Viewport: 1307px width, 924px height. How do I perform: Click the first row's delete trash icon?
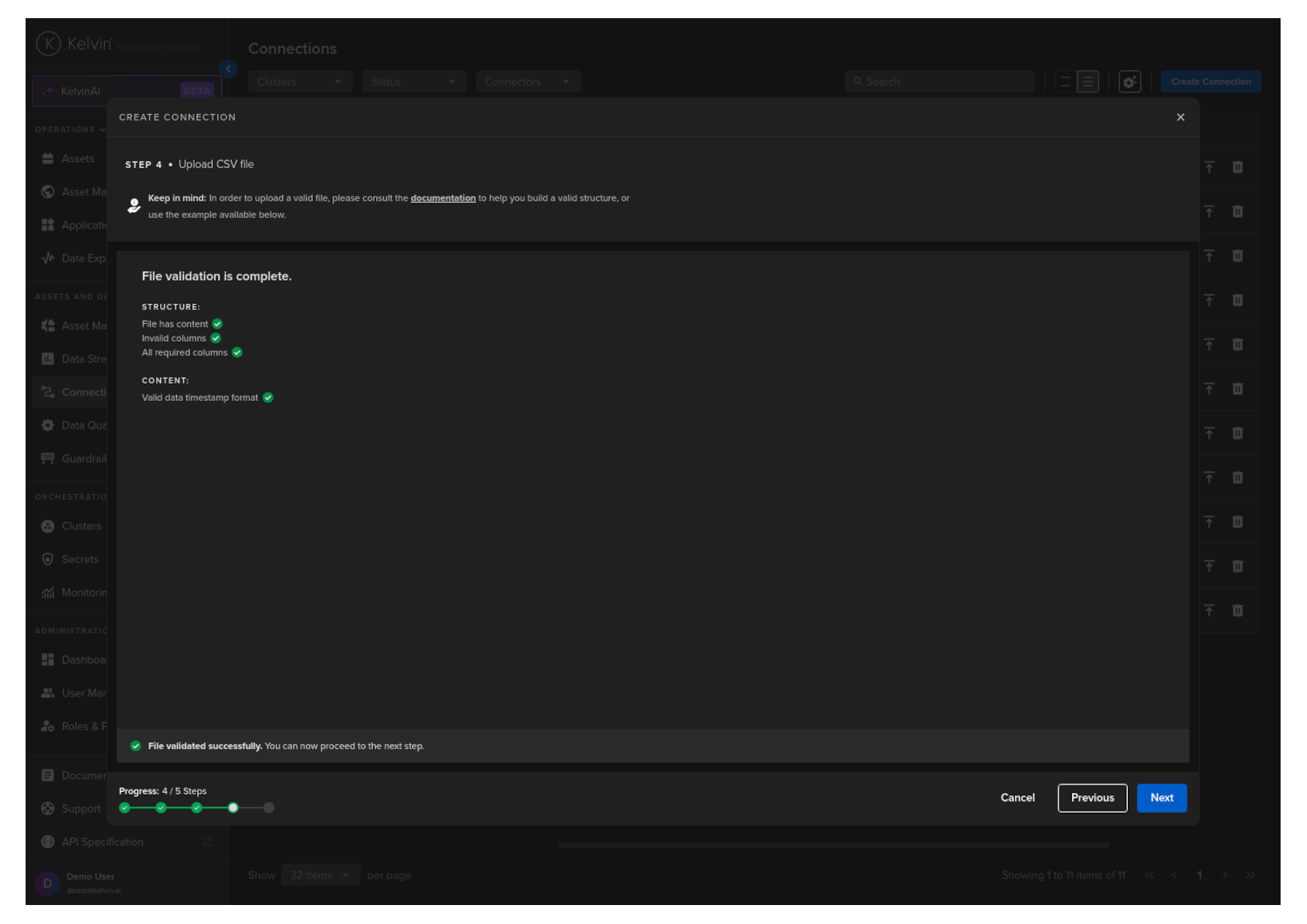tap(1237, 167)
